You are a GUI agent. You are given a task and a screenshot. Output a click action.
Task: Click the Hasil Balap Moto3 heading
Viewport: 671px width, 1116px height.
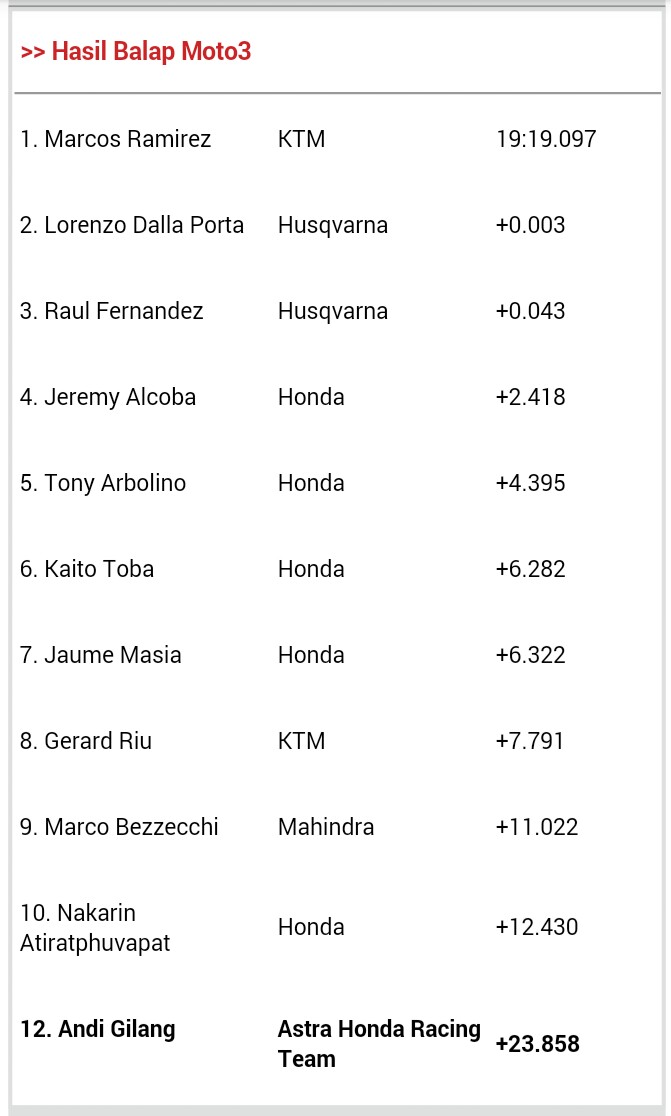136,52
